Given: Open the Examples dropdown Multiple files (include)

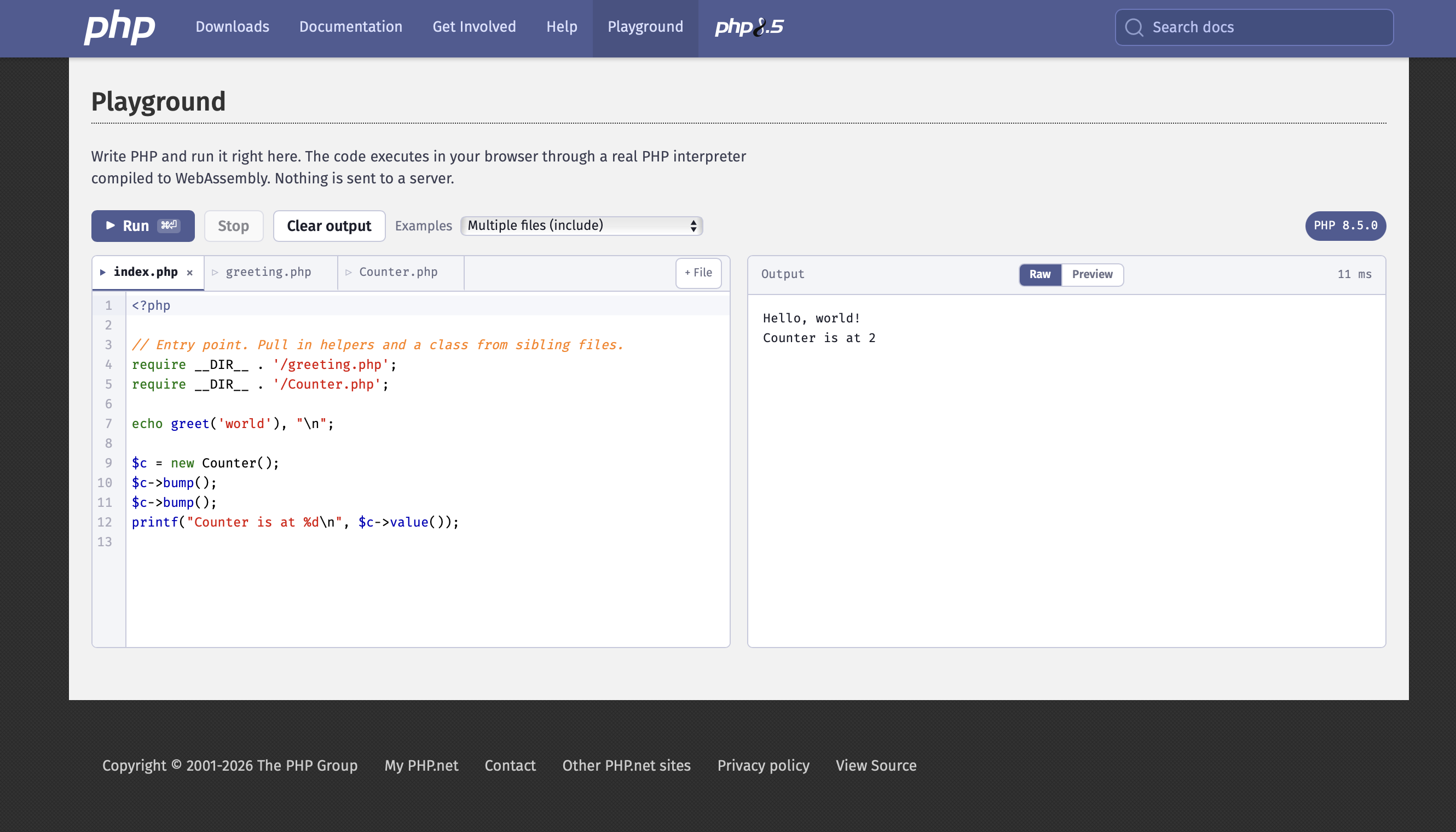Looking at the screenshot, I should 581,226.
